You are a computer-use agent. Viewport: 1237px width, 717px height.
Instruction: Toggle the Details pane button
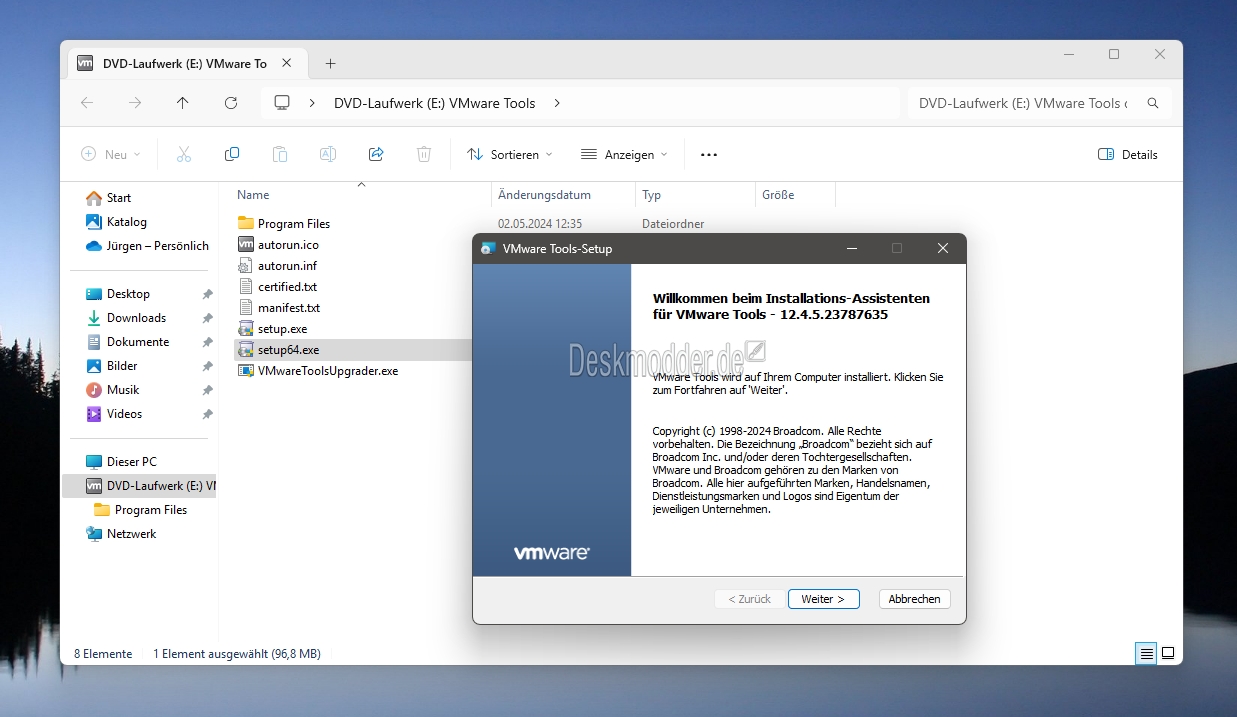[x=1128, y=154]
